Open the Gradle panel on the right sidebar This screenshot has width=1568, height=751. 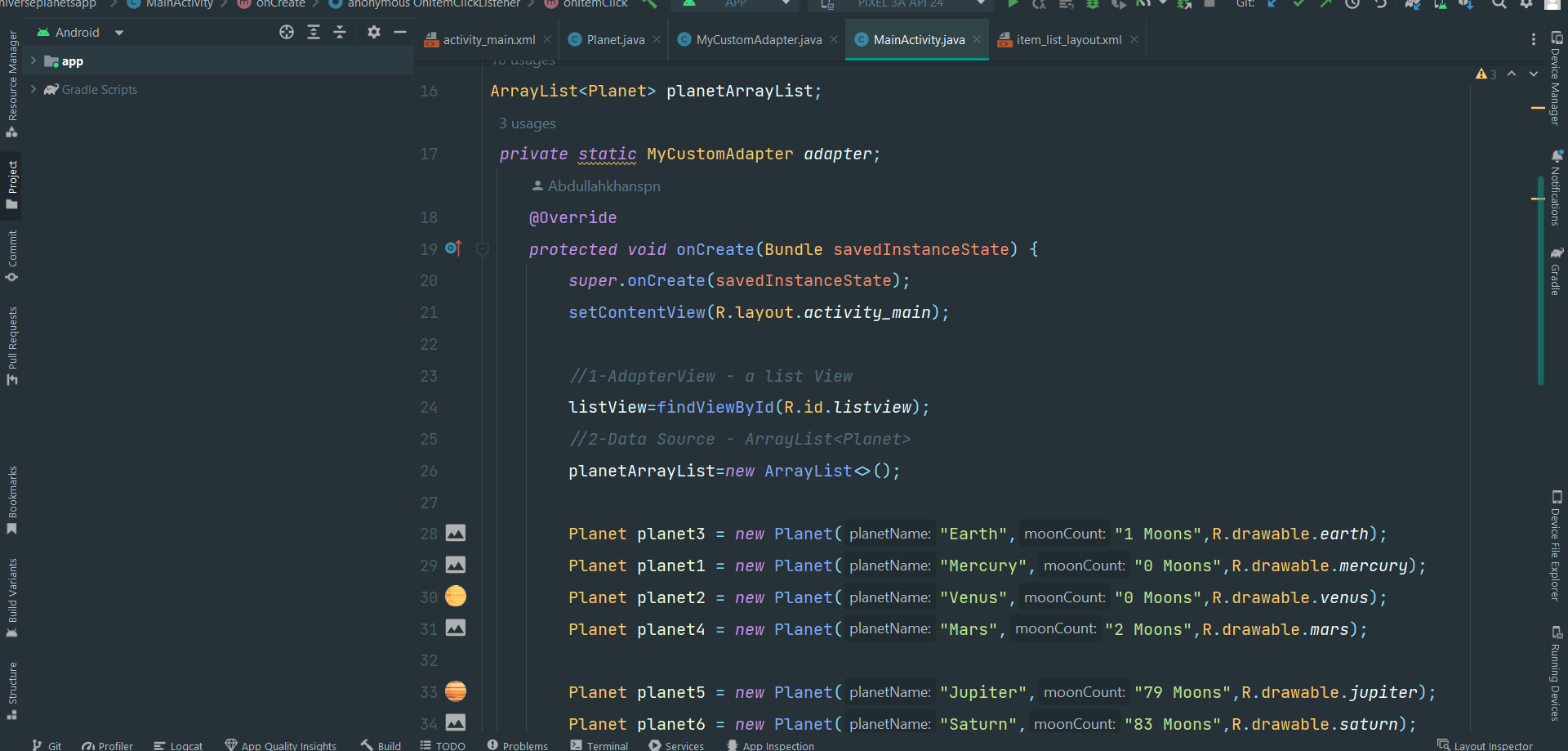point(1556,270)
